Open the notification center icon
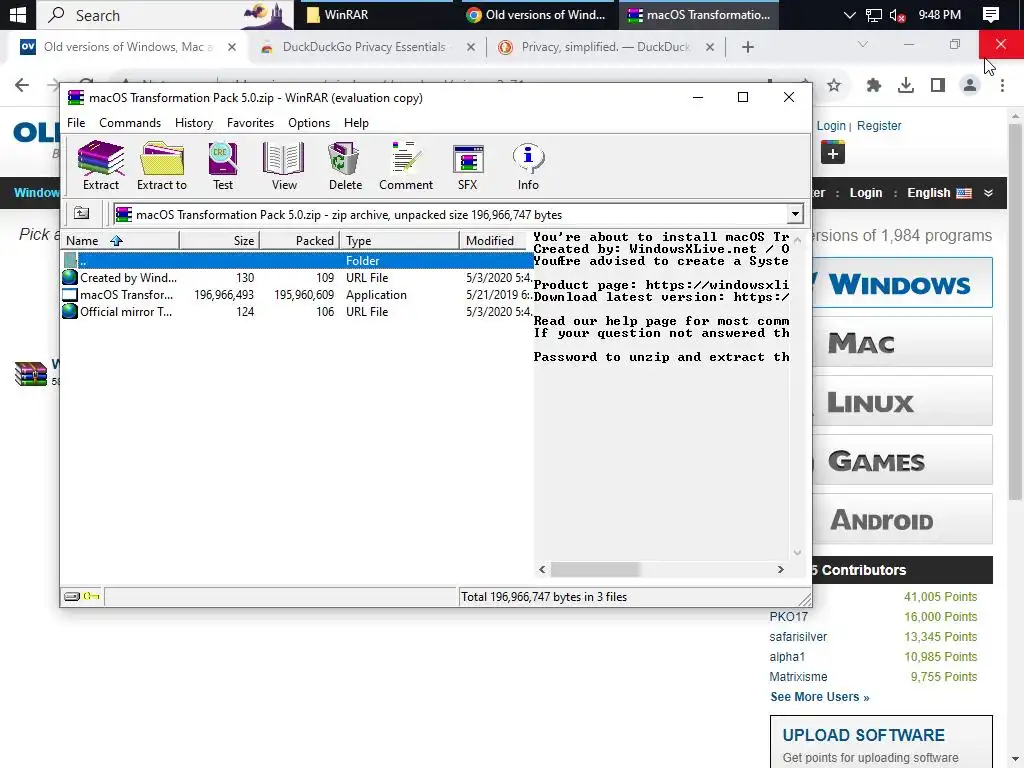The height and width of the screenshot is (768, 1024). tap(991, 14)
